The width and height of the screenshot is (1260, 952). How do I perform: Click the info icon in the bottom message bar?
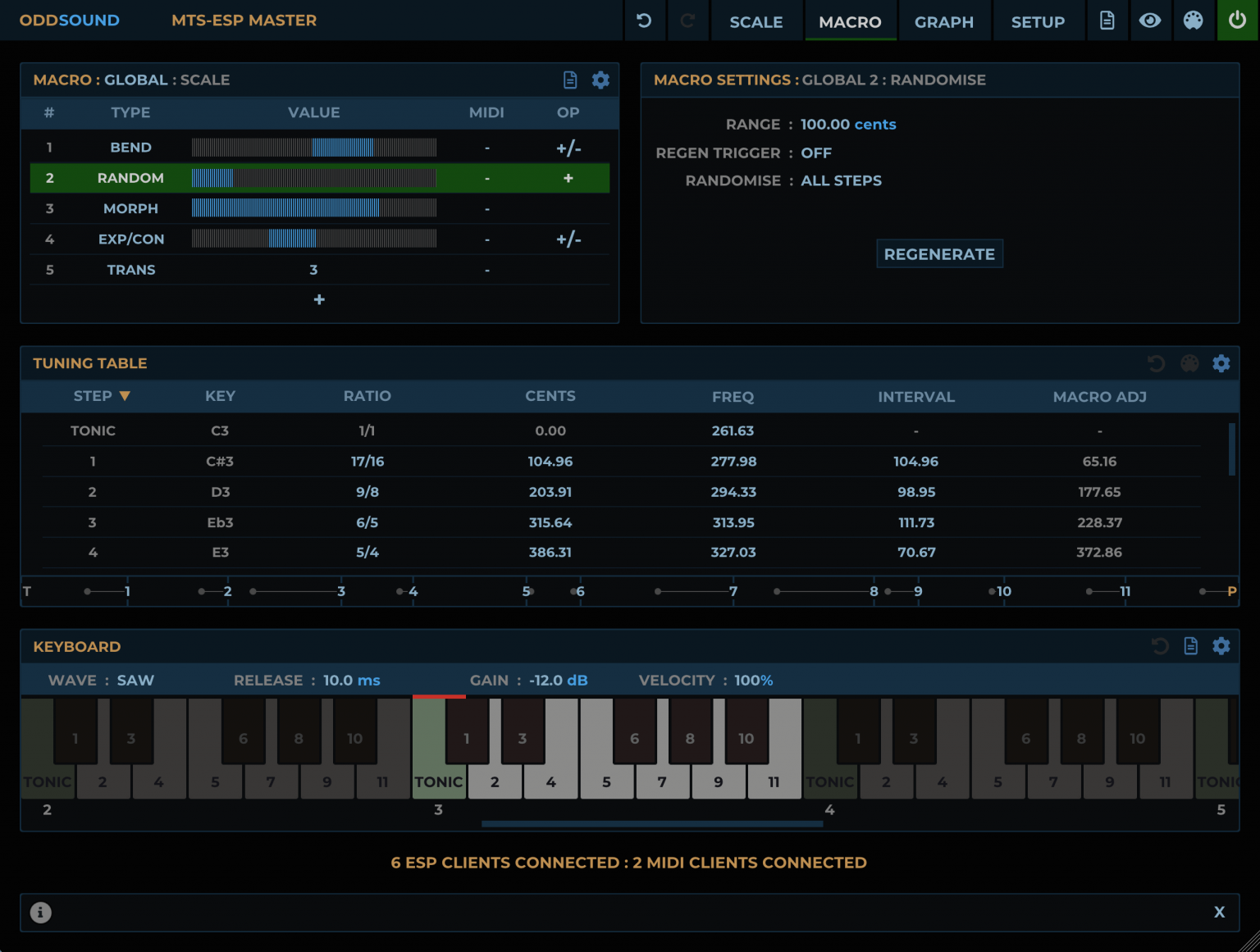click(x=40, y=912)
